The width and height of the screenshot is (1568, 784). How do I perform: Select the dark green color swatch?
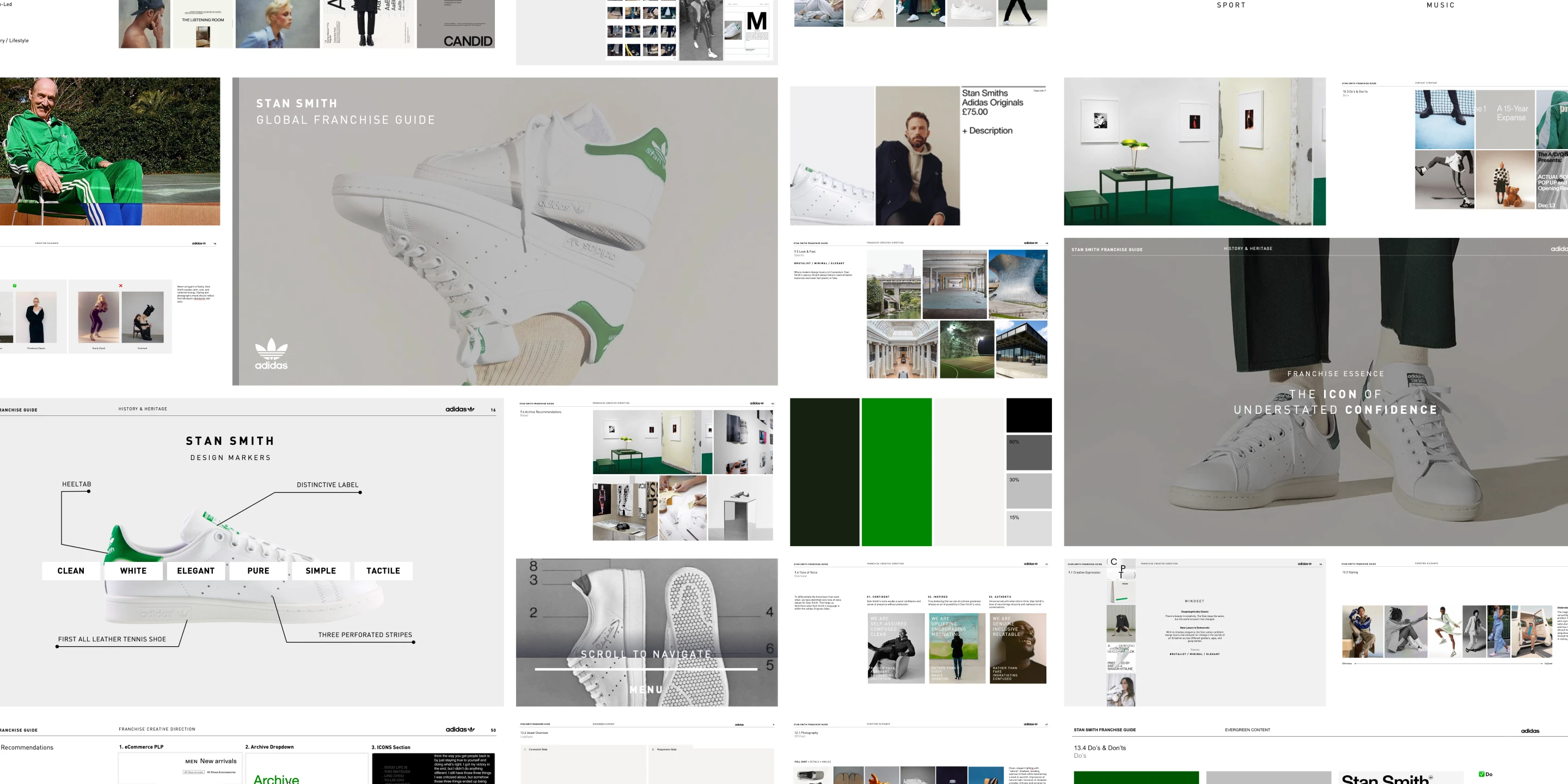pos(825,471)
